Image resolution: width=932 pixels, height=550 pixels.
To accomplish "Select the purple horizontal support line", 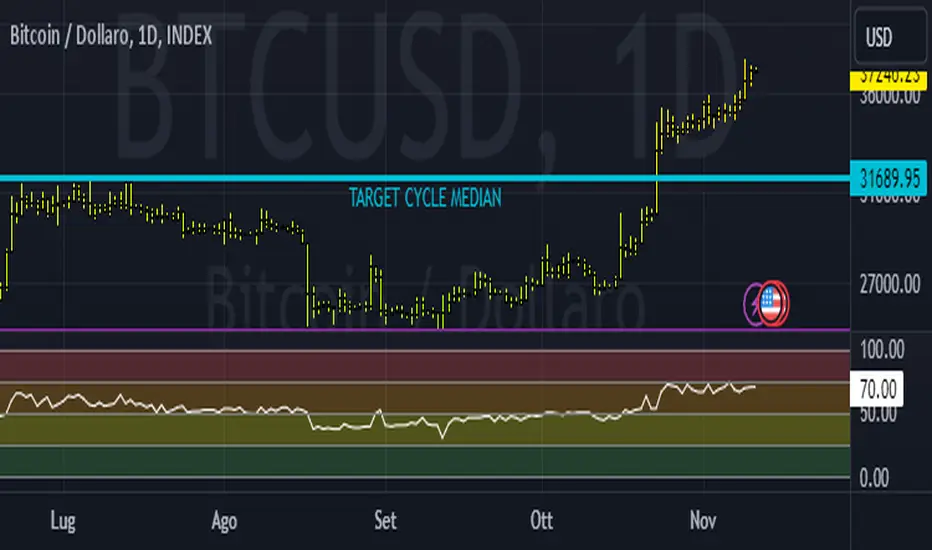I will 425,329.
